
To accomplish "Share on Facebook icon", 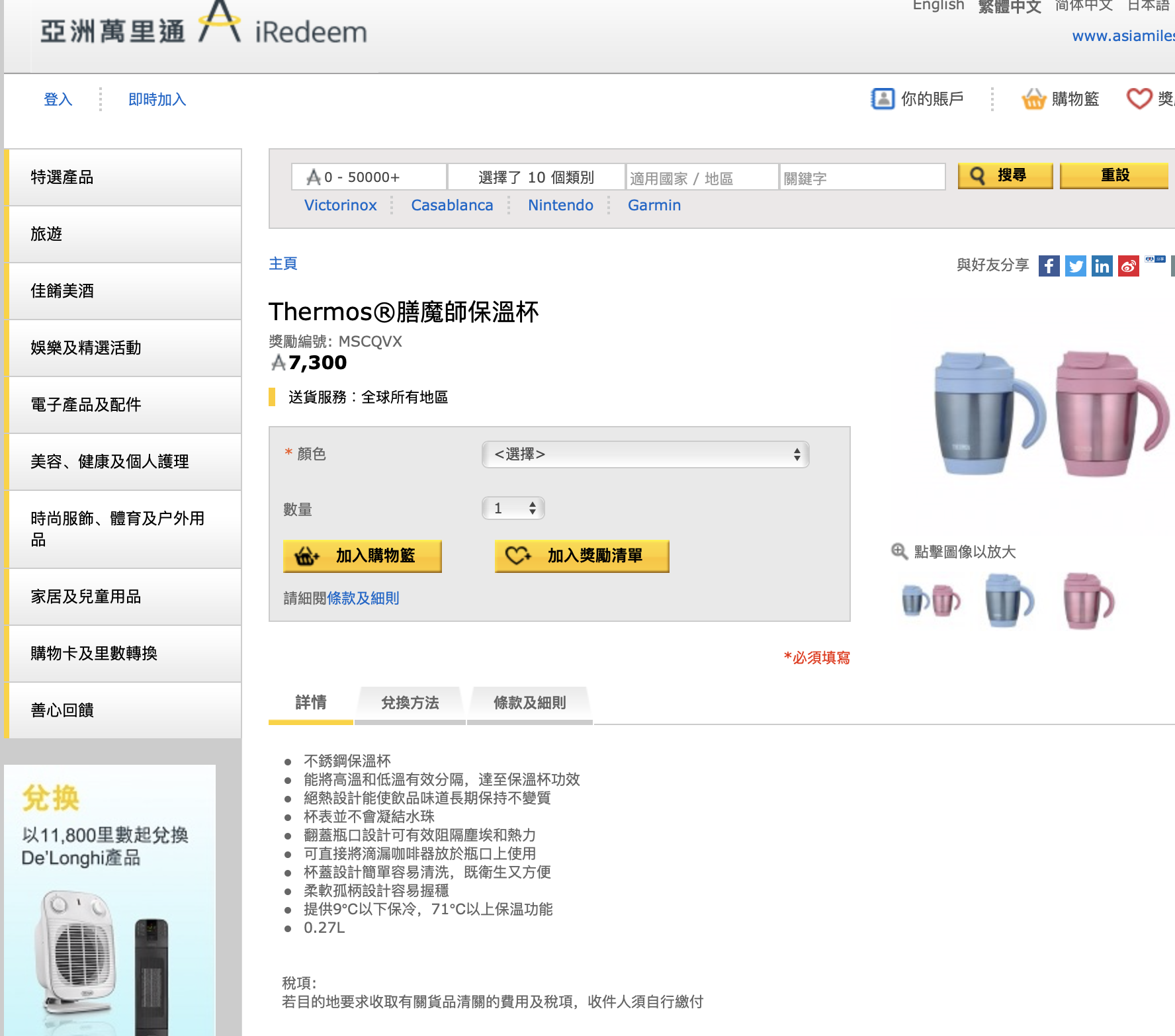I will 1049,266.
